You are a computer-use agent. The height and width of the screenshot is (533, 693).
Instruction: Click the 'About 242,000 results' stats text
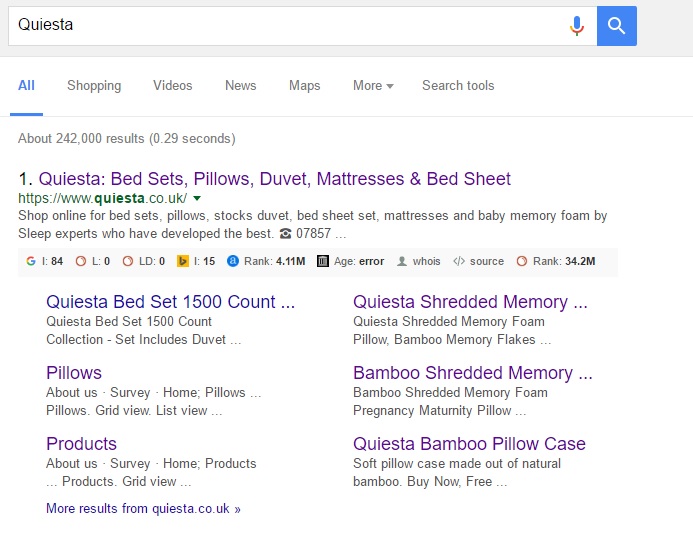[x=126, y=138]
